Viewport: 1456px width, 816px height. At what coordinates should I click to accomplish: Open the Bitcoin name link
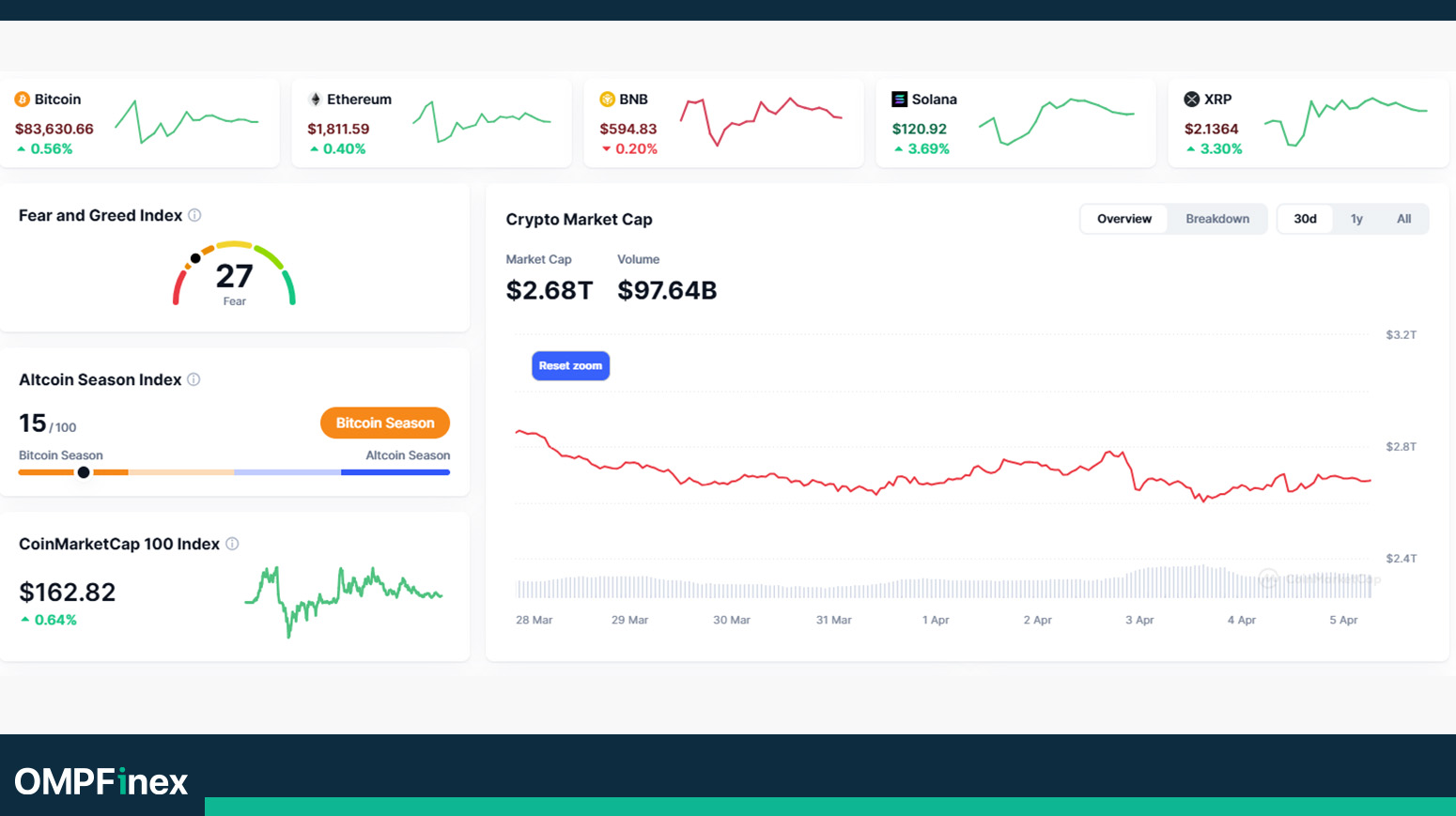click(x=57, y=100)
